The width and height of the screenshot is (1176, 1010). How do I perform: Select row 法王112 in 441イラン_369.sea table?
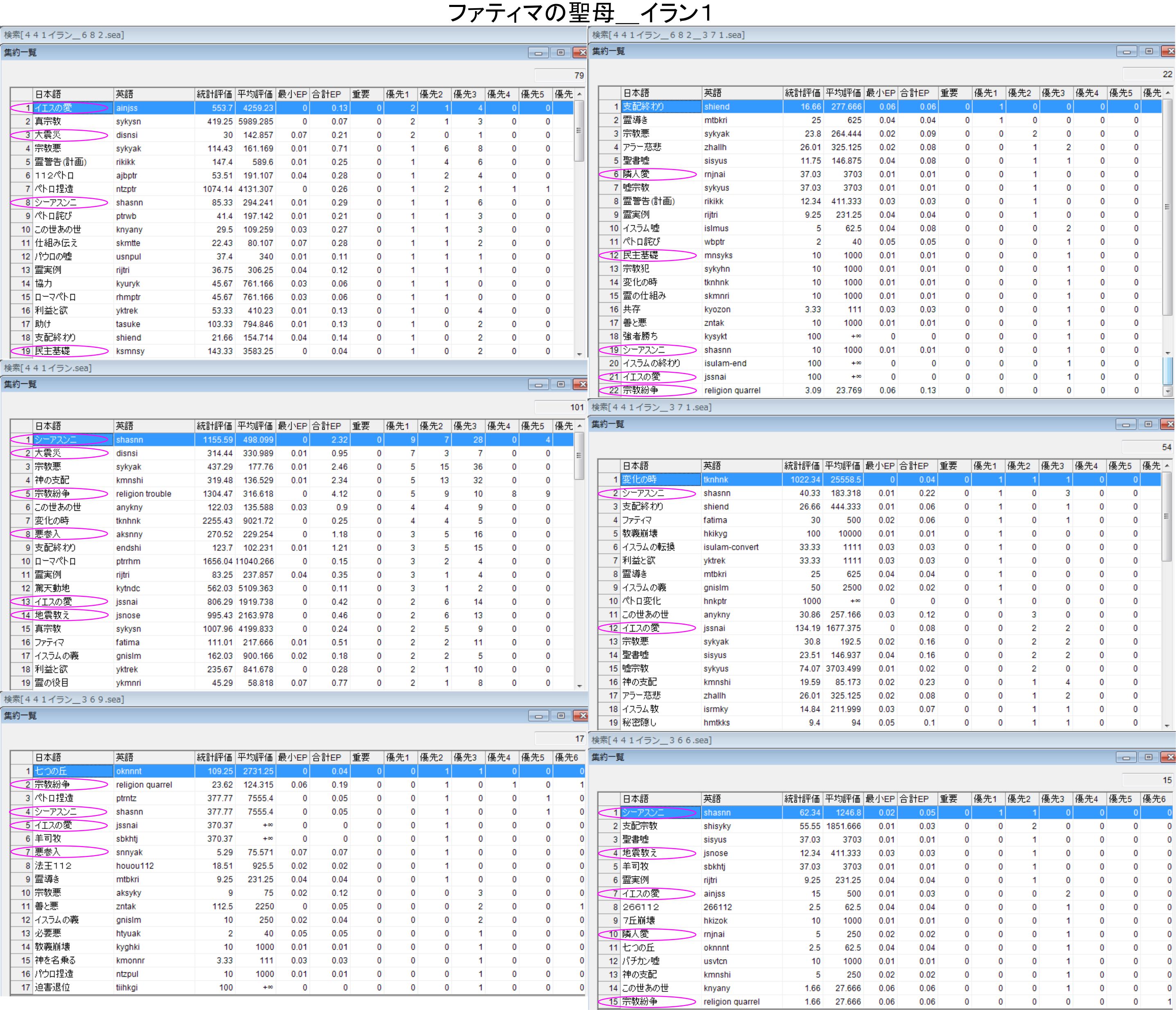(x=53, y=866)
